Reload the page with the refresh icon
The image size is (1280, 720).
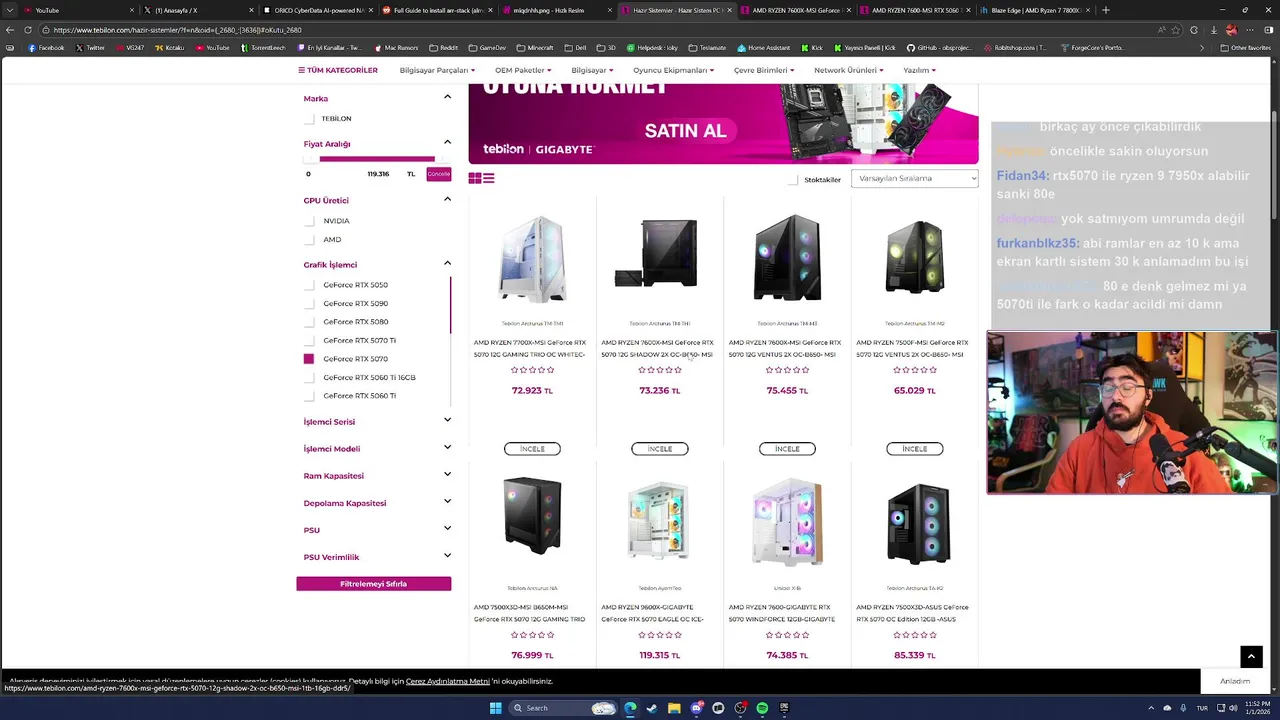[x=27, y=30]
